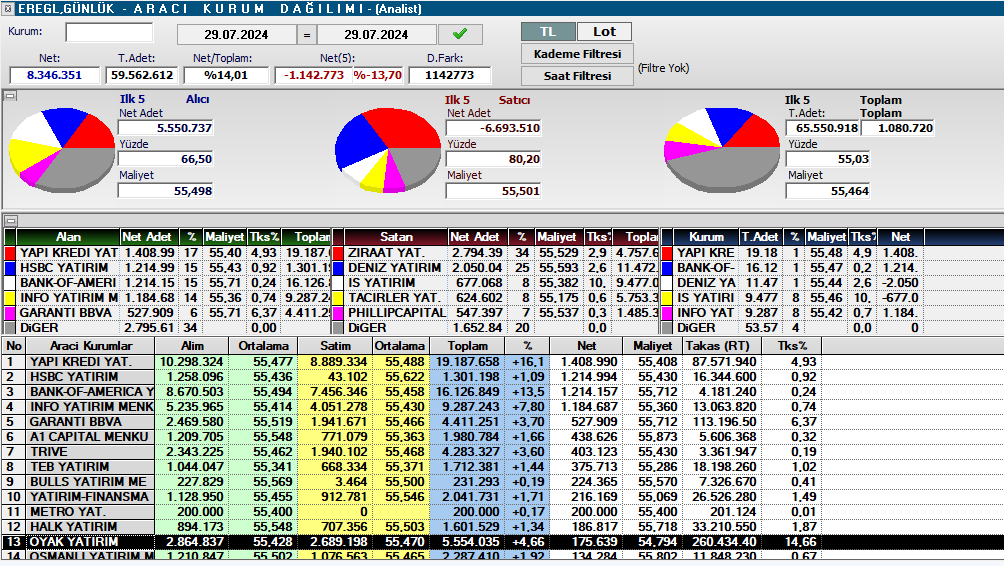Click the buyers pie chart

(x=62, y=150)
